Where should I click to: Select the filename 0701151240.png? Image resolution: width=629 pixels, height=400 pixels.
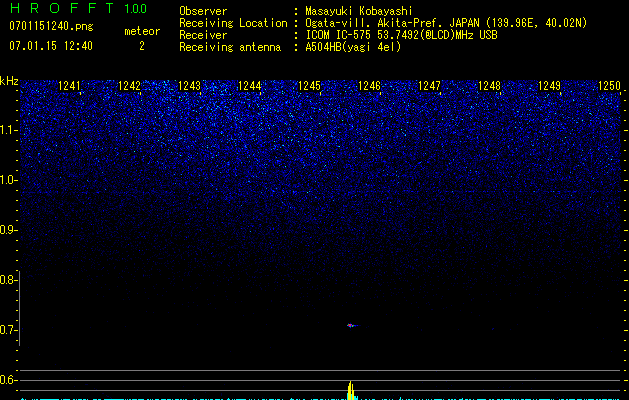(51, 27)
